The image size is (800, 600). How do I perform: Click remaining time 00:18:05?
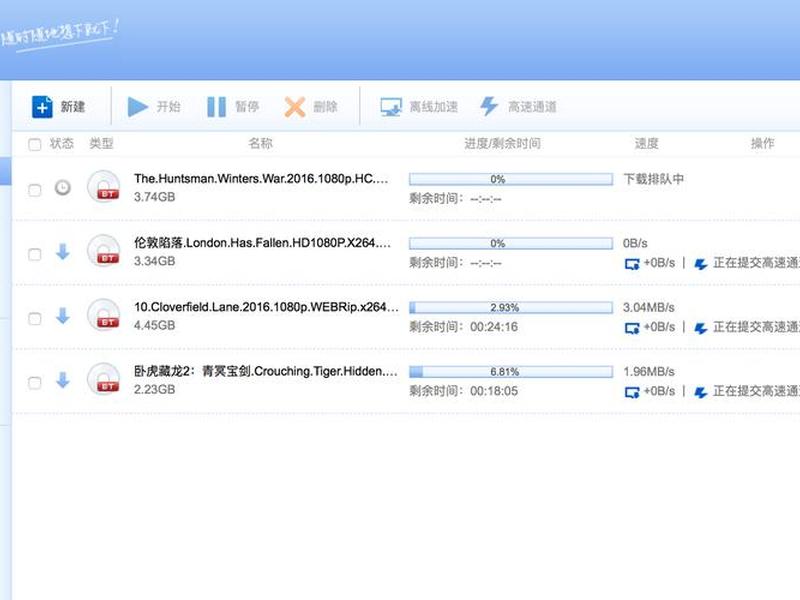[494, 391]
